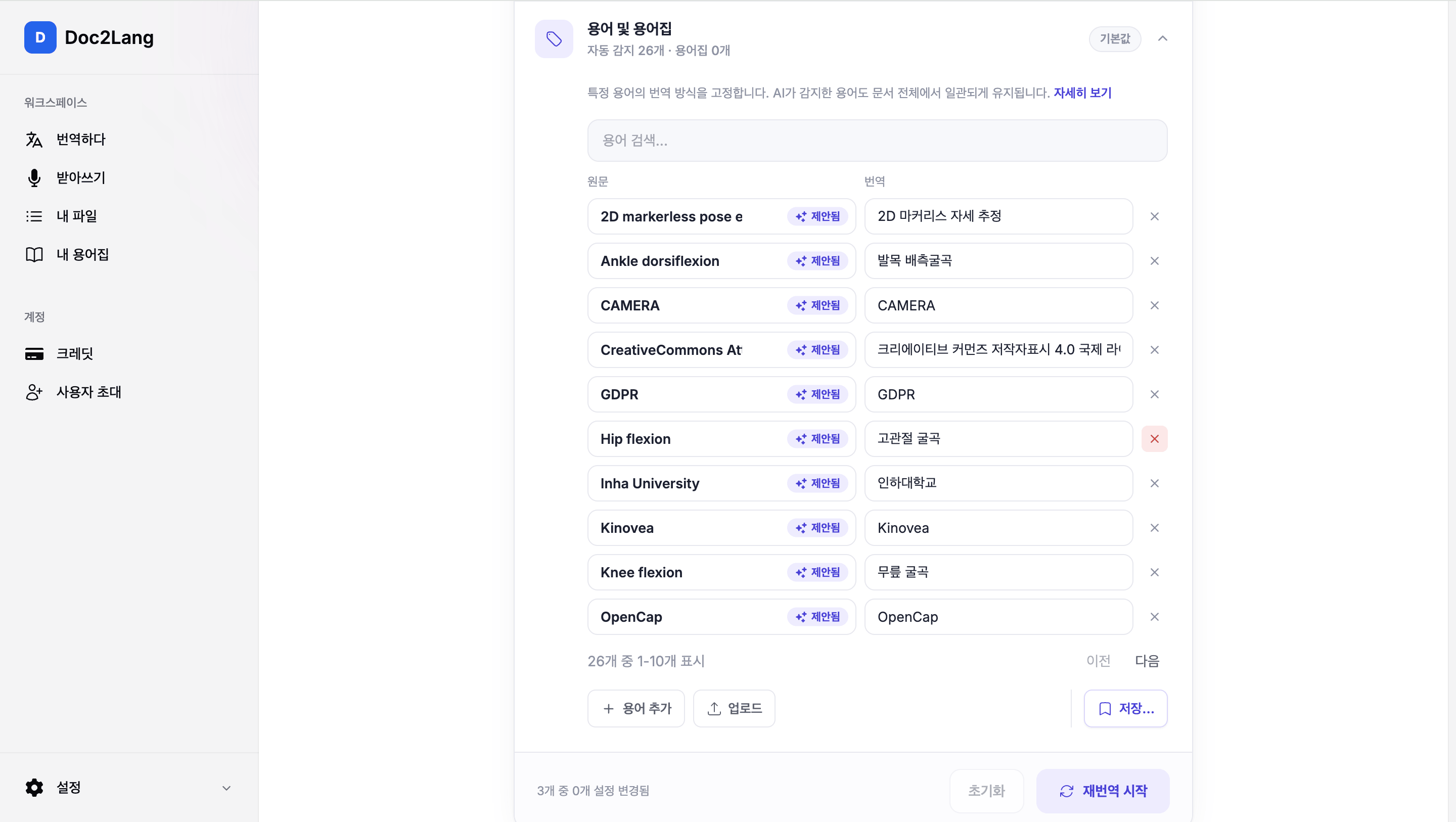Edit translation field 발목 배측굴곡
This screenshot has height=822, width=1456.
[999, 261]
